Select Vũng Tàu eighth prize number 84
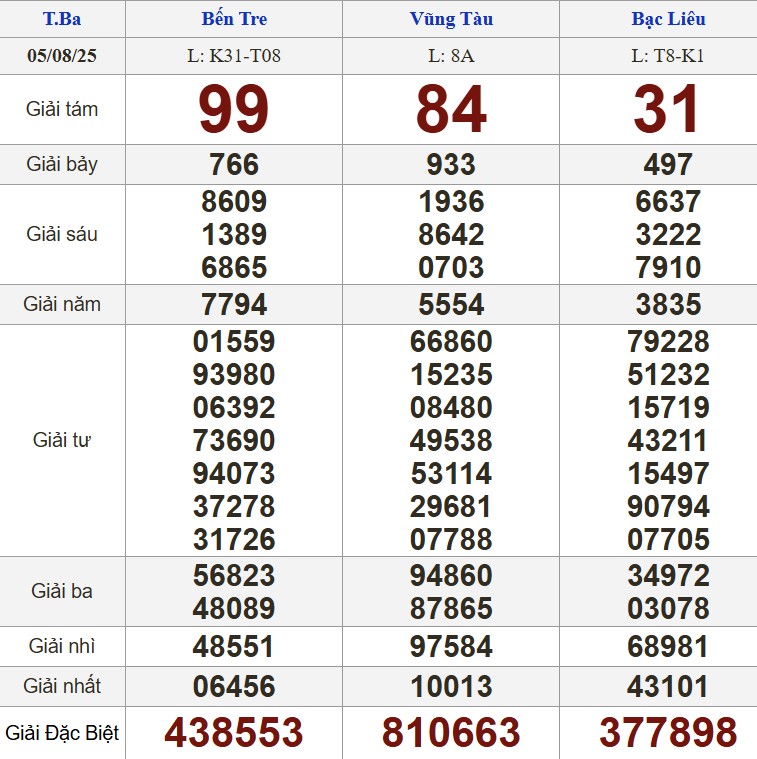The height and width of the screenshot is (759, 757). [x=451, y=109]
